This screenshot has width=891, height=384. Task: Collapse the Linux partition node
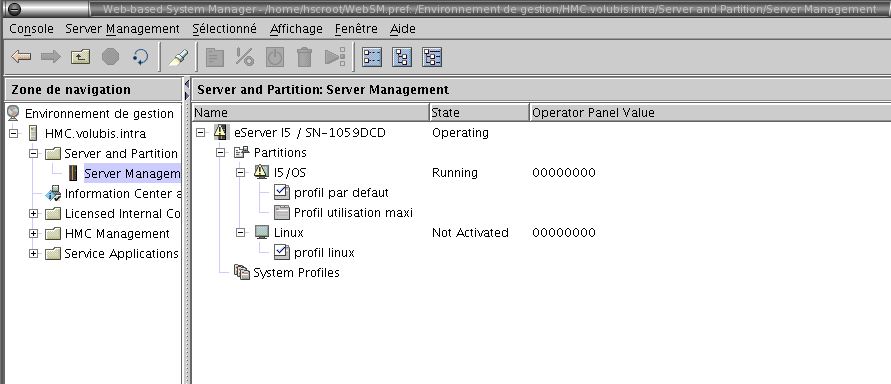click(x=240, y=232)
